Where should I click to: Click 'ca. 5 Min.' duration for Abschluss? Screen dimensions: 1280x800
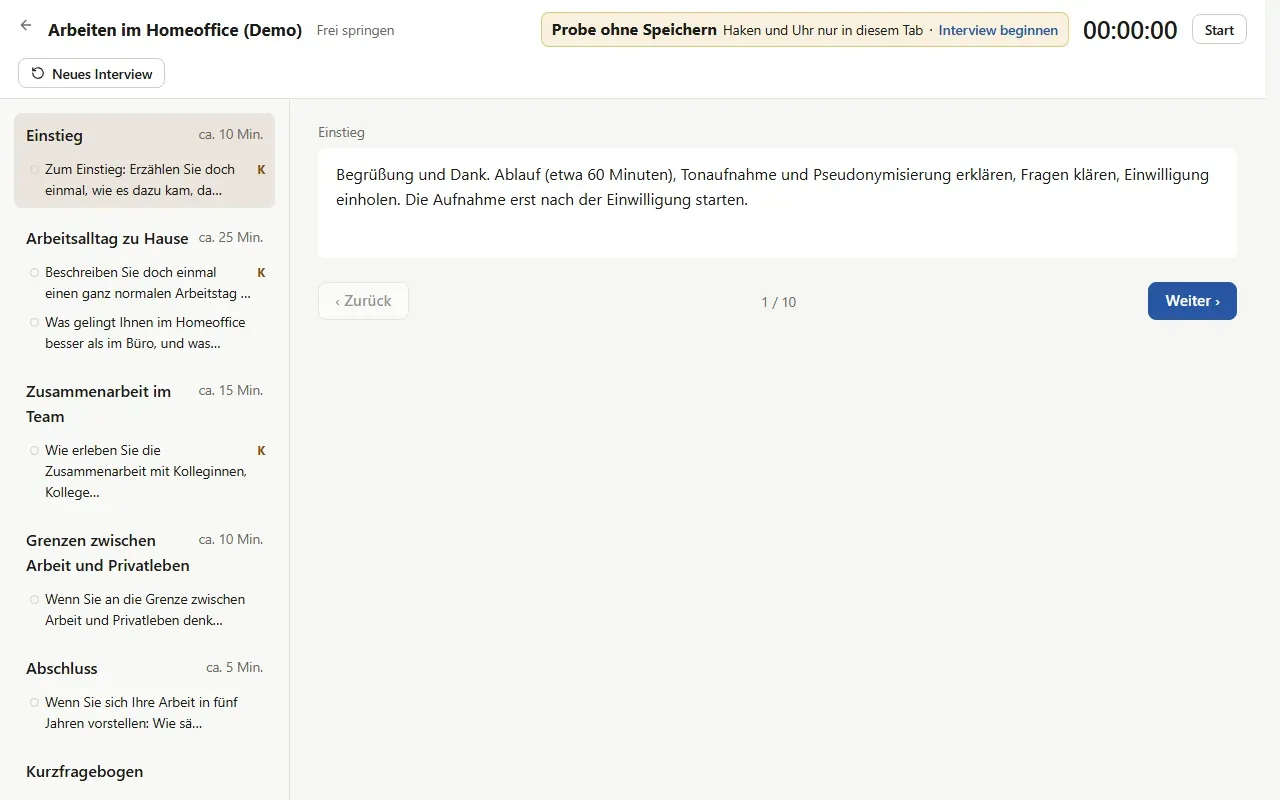click(x=235, y=667)
